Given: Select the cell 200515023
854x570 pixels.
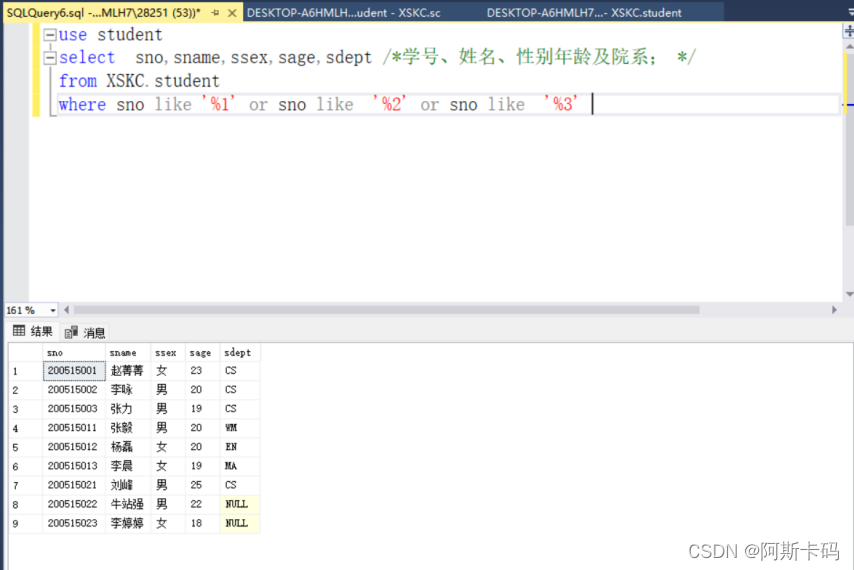Looking at the screenshot, I should click(74, 523).
